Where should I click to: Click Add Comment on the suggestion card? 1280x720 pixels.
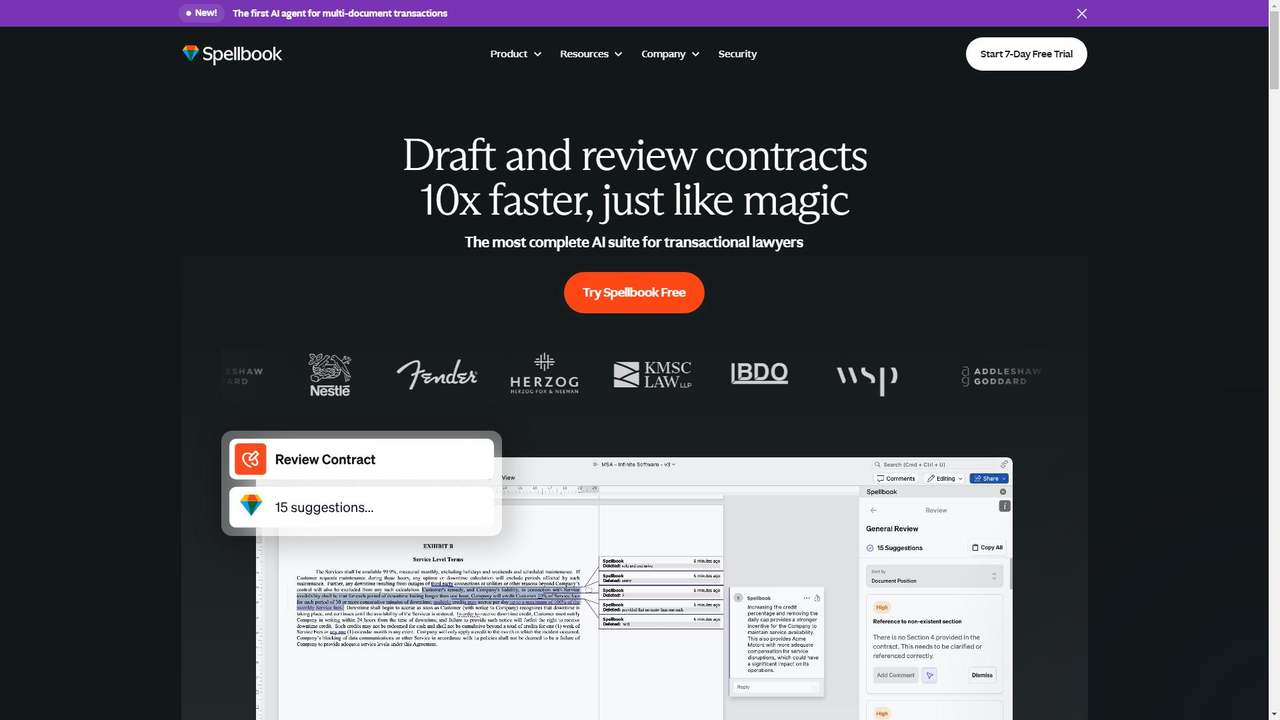[895, 675]
